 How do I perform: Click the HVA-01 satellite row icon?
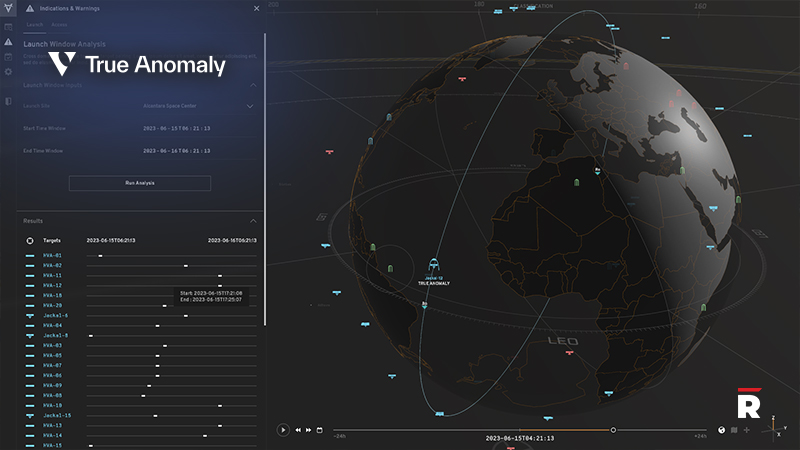click(x=30, y=256)
